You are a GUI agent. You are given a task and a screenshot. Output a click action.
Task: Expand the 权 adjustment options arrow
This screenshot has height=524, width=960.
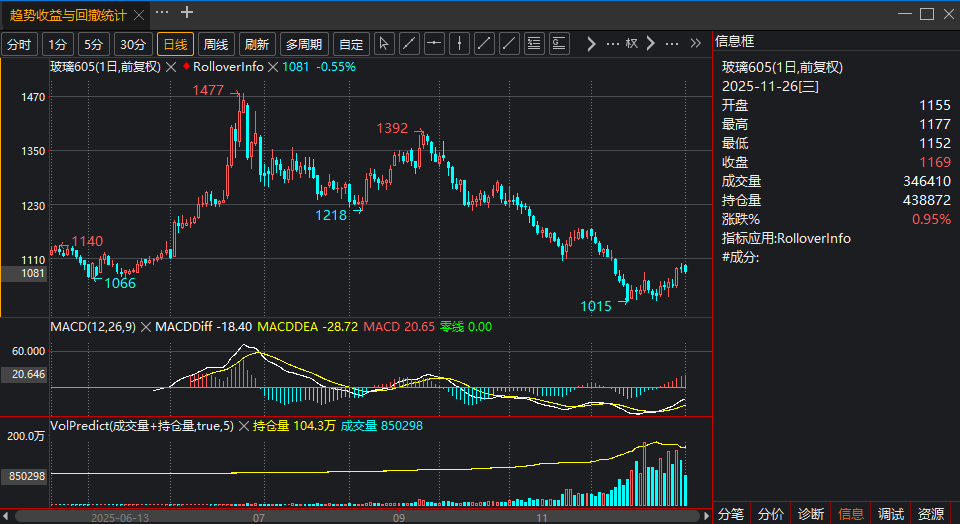651,44
